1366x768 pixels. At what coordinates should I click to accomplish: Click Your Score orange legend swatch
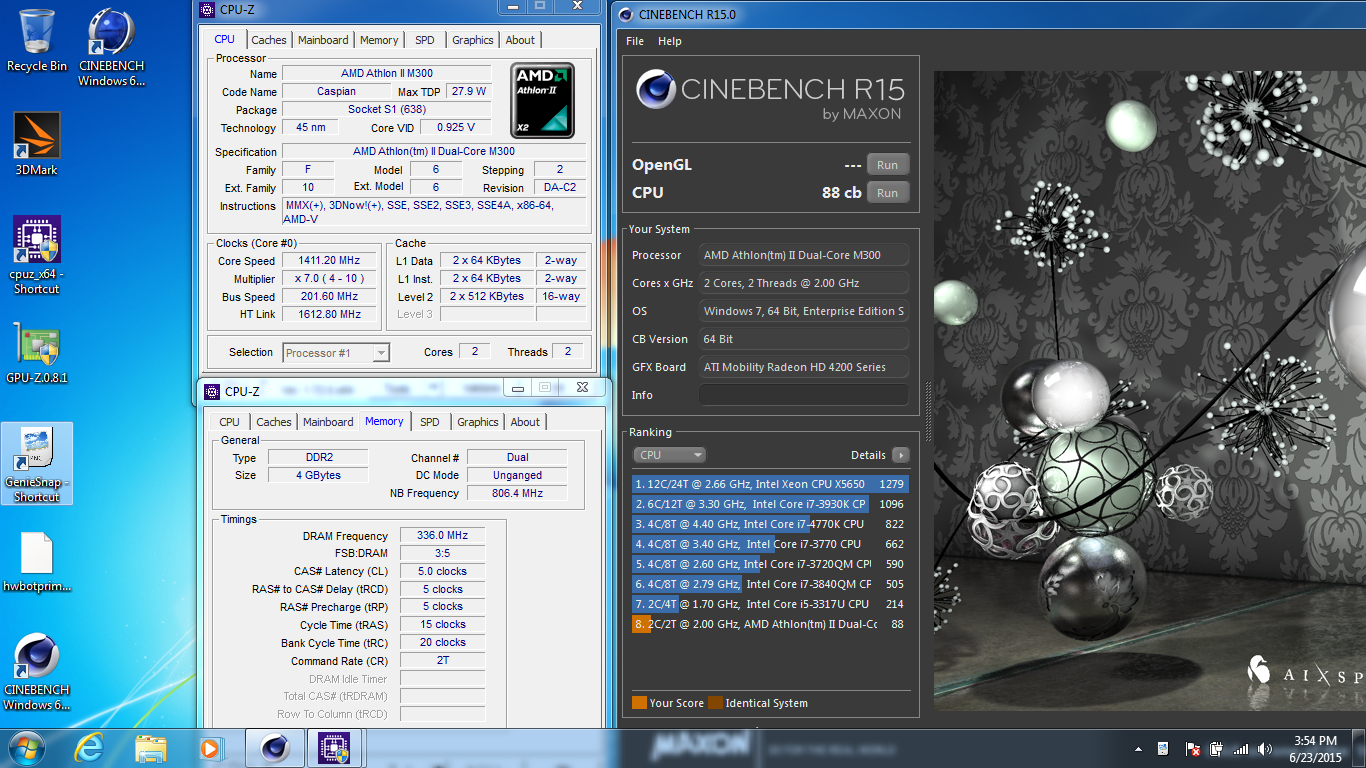pyautogui.click(x=639, y=703)
